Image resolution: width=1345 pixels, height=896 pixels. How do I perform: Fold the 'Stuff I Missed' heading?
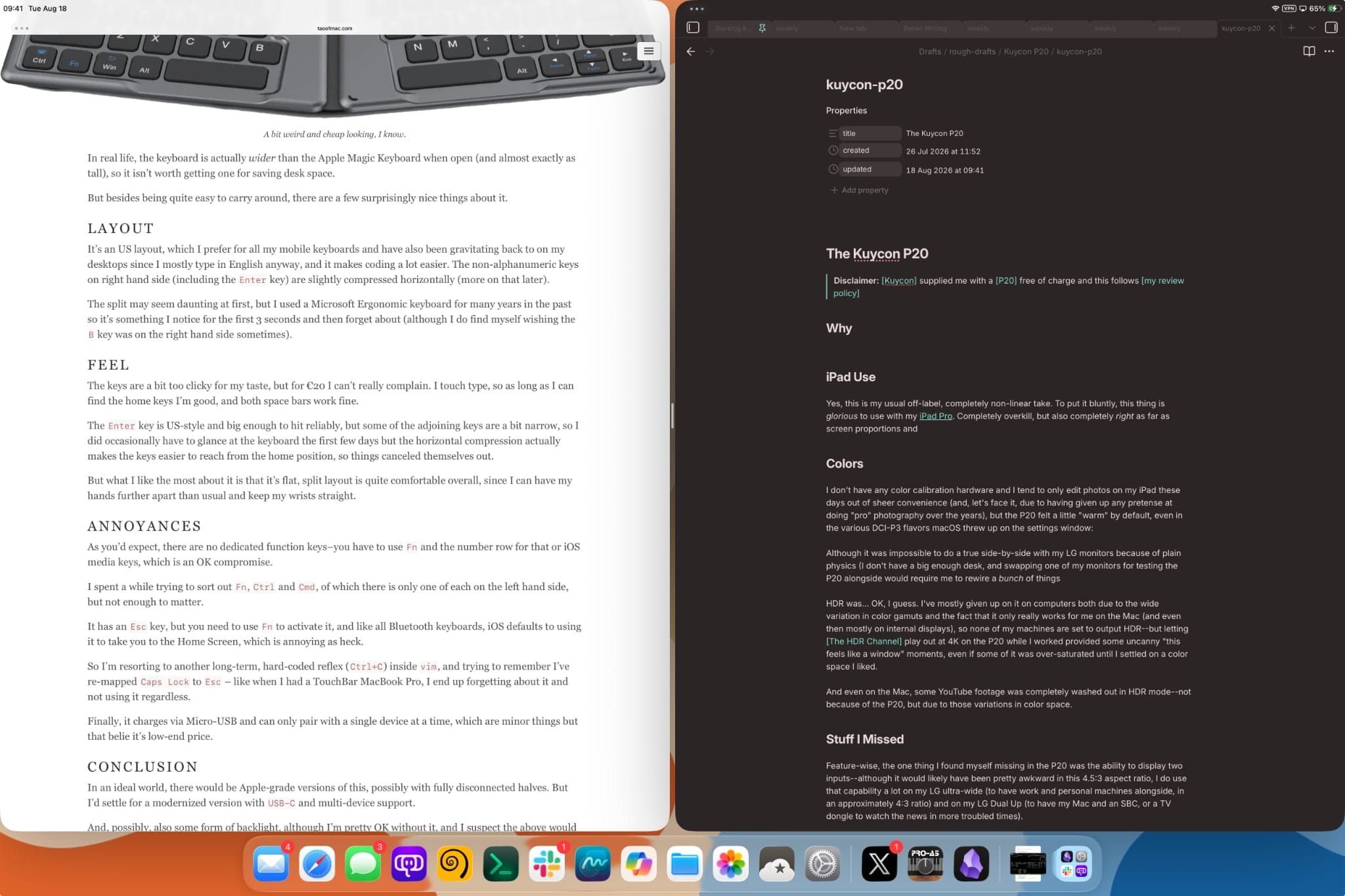click(x=864, y=739)
